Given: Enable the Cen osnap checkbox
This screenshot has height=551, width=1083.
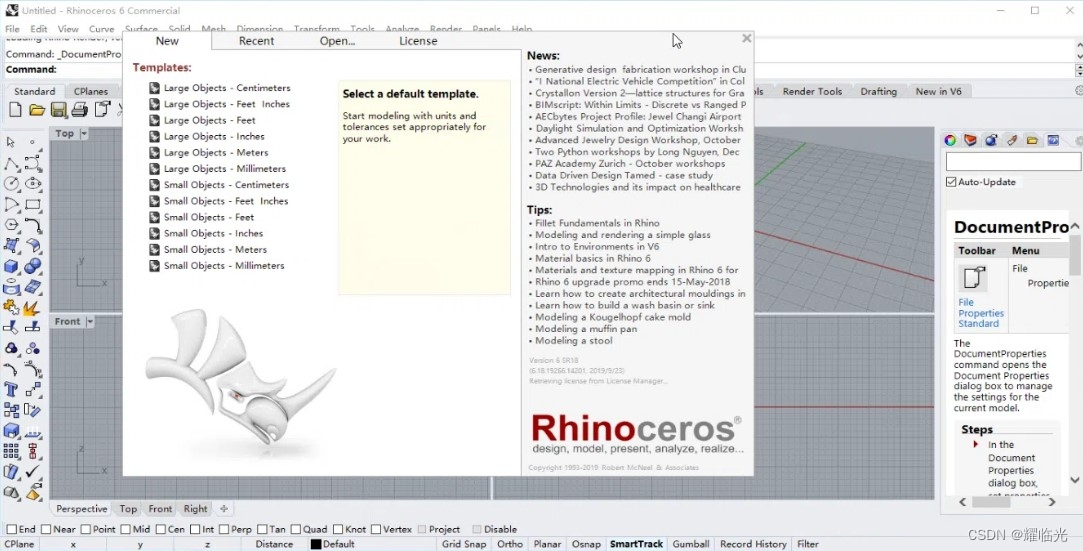Looking at the screenshot, I should click(160, 529).
